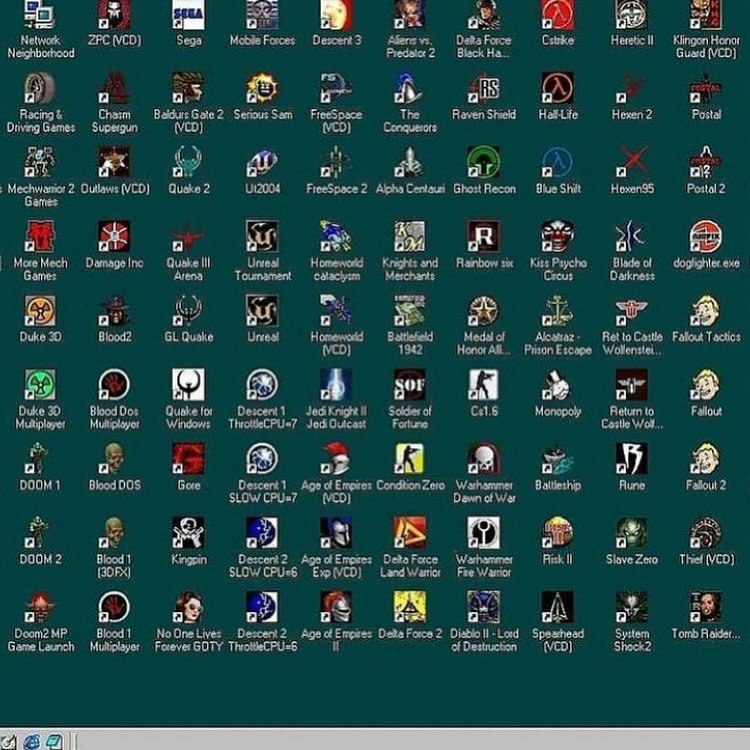Click the No One Lives Forever GOTY icon
This screenshot has height=750, width=750.
pyautogui.click(x=188, y=607)
